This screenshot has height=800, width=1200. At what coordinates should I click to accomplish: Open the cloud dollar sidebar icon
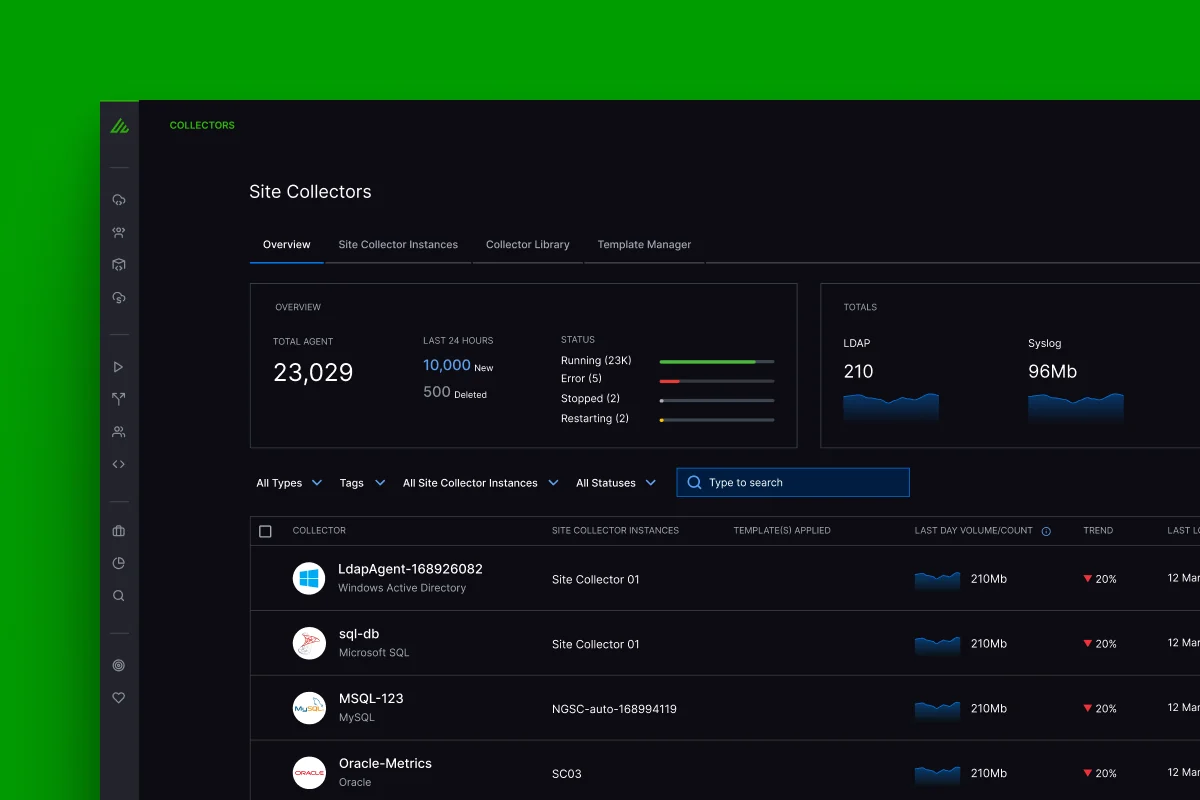click(119, 298)
